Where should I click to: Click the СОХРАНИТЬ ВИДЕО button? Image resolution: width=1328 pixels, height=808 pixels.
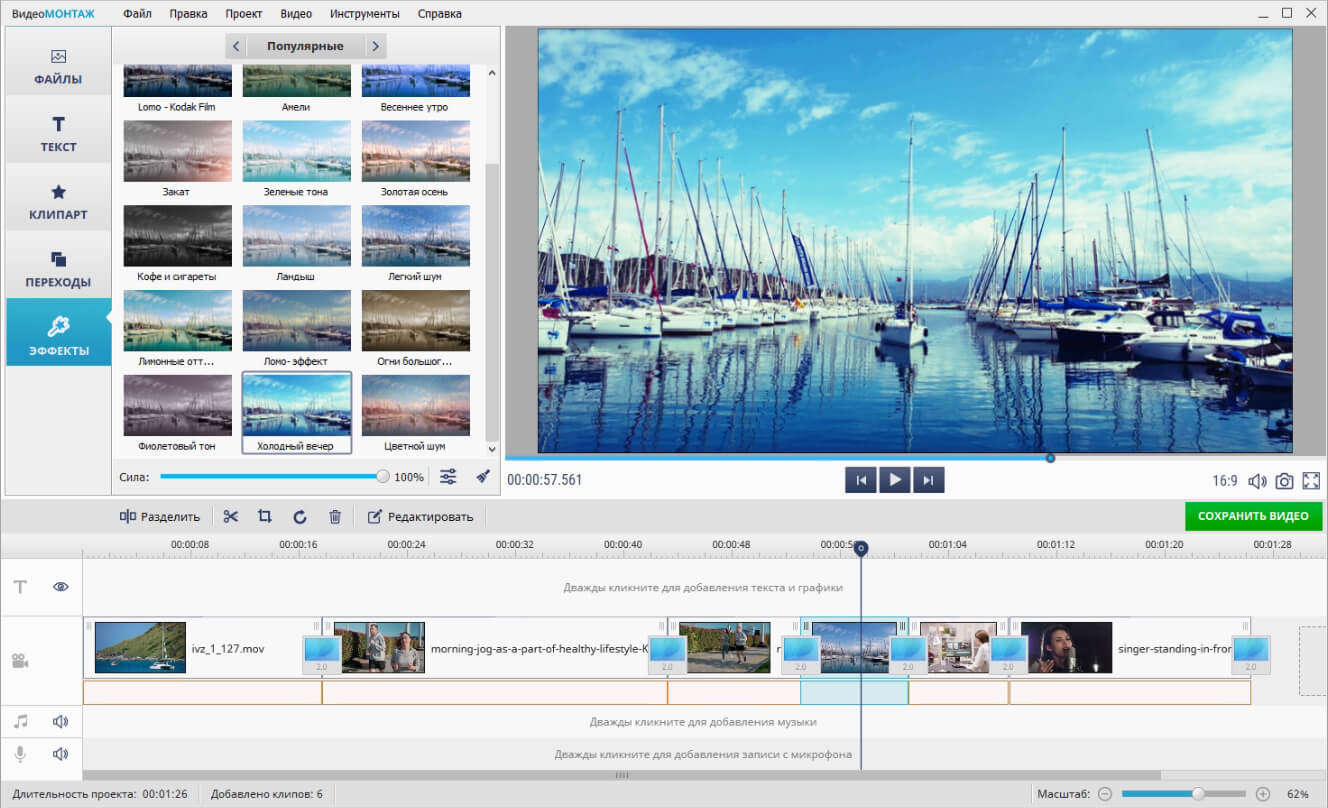click(1253, 516)
